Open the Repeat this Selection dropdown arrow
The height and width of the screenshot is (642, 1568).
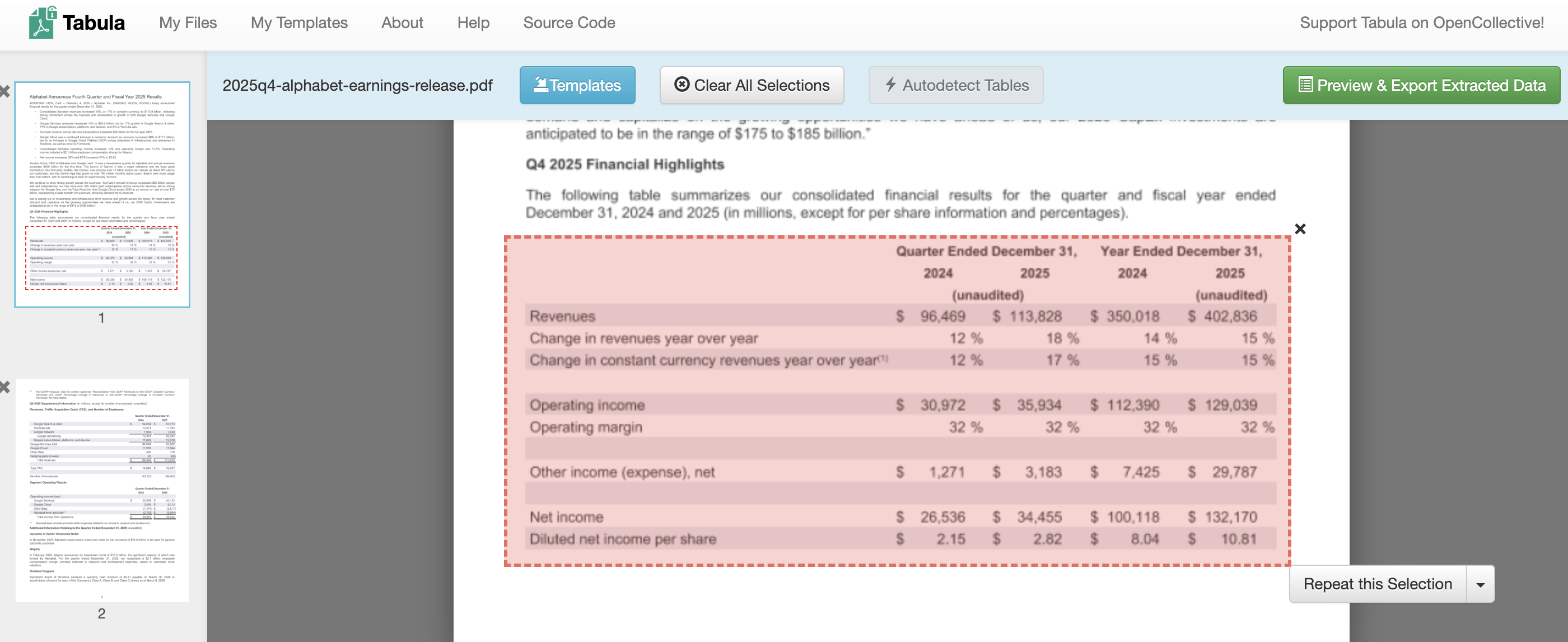(1480, 584)
